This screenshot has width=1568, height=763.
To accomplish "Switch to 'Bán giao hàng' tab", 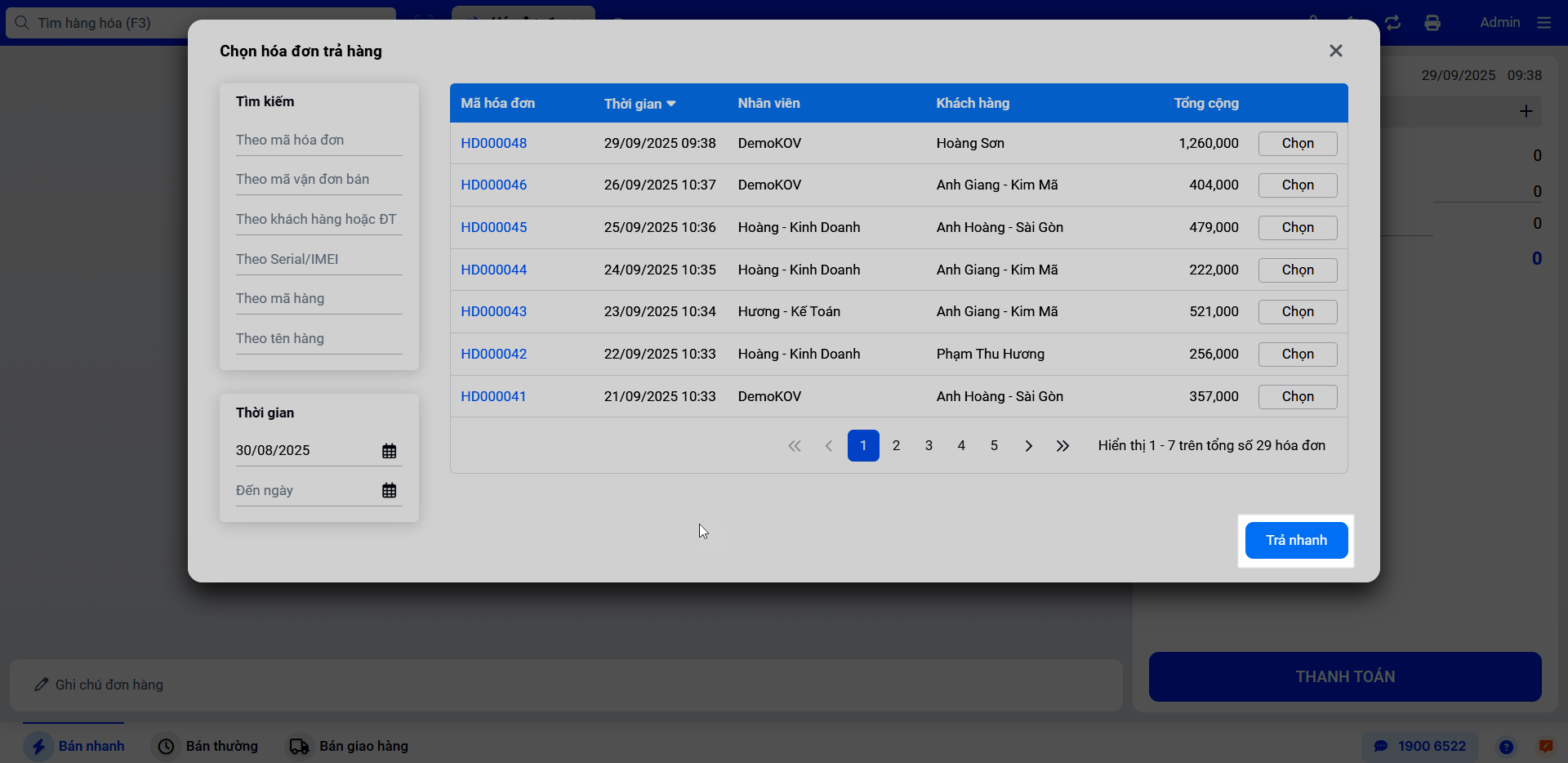I will tap(348, 747).
